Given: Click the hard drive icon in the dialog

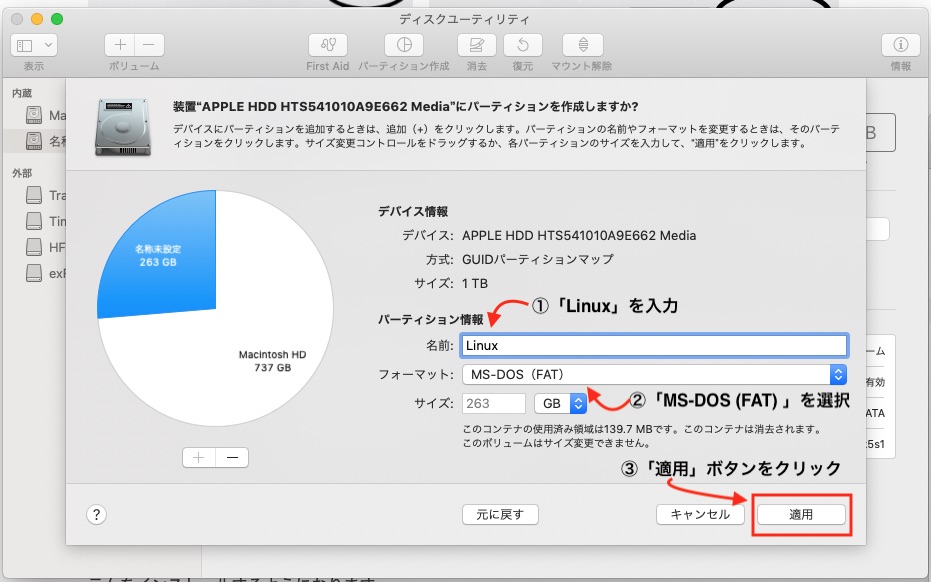Looking at the screenshot, I should tap(123, 126).
